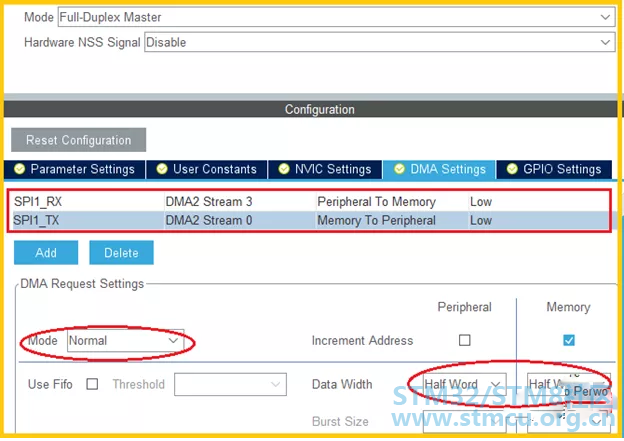
Task: Click the Parameter Settings green check icon
Action: (x=19, y=169)
